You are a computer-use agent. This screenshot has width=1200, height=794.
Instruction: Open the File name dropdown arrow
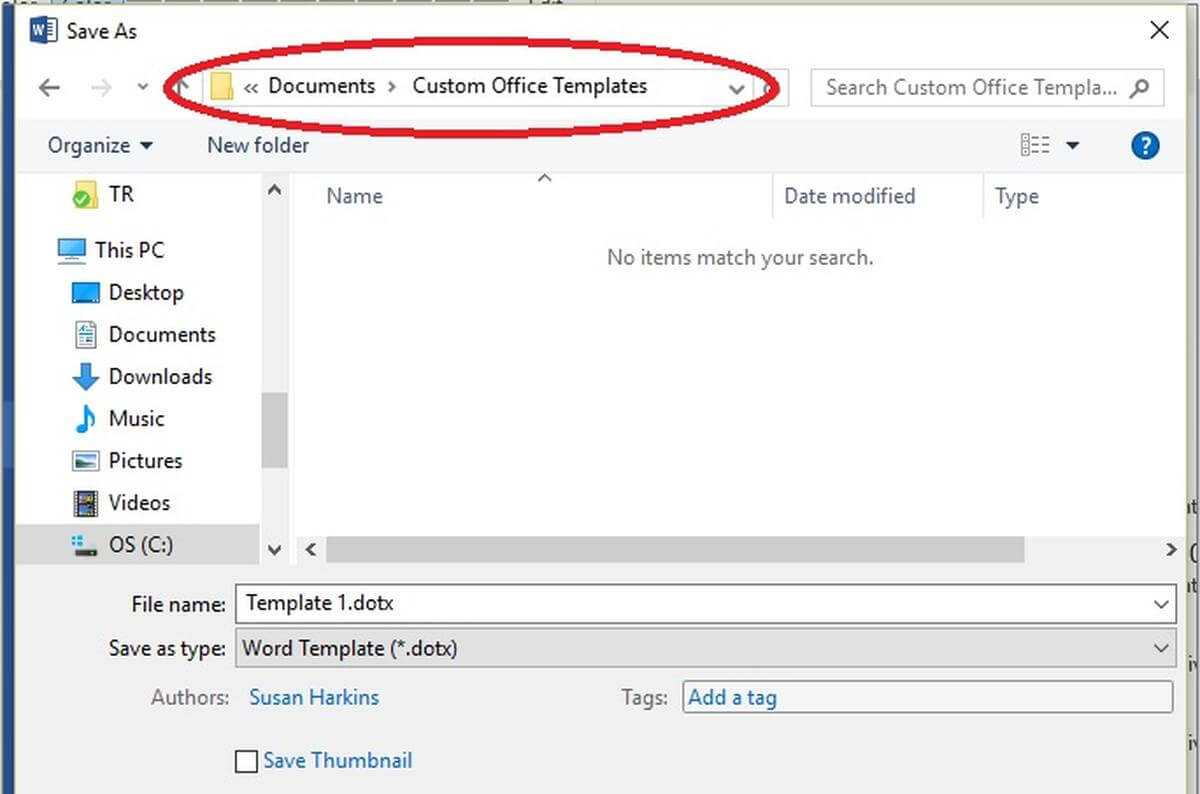tap(1161, 604)
